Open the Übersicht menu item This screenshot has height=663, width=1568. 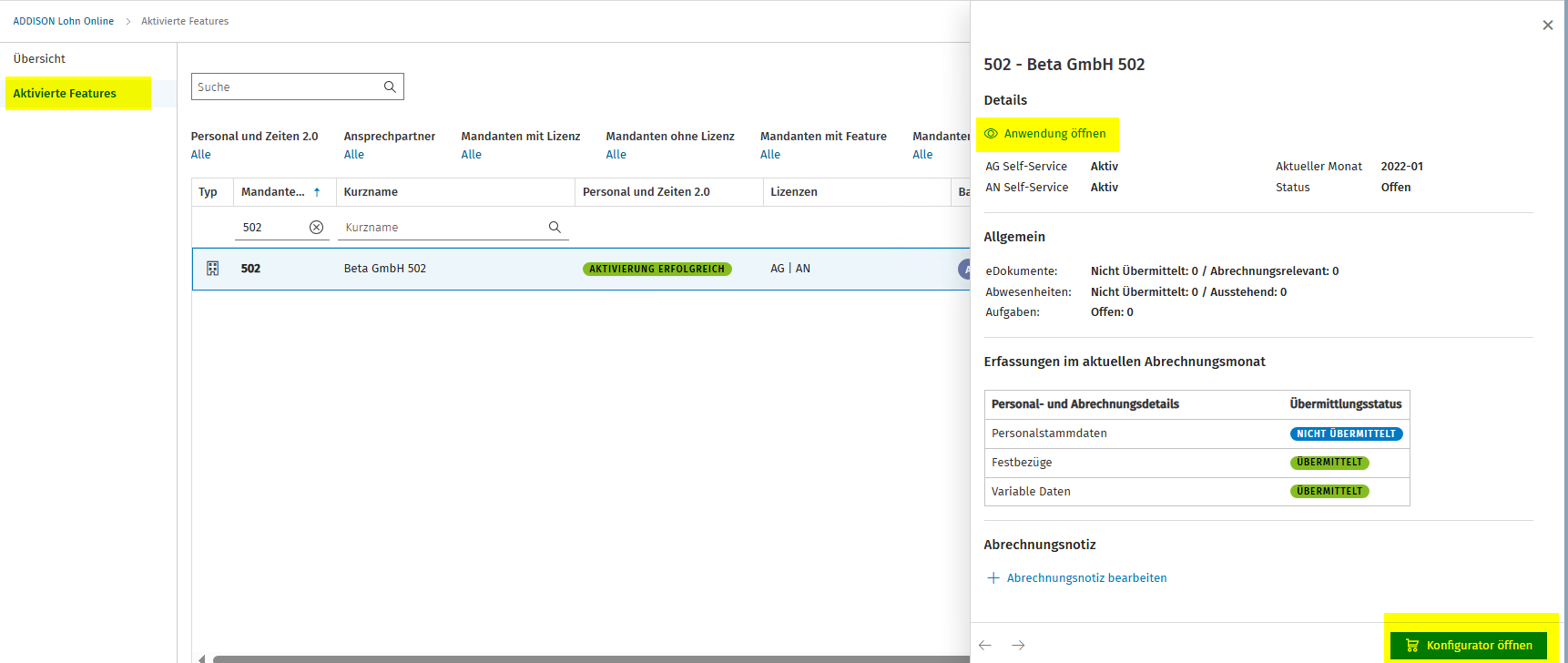point(39,59)
